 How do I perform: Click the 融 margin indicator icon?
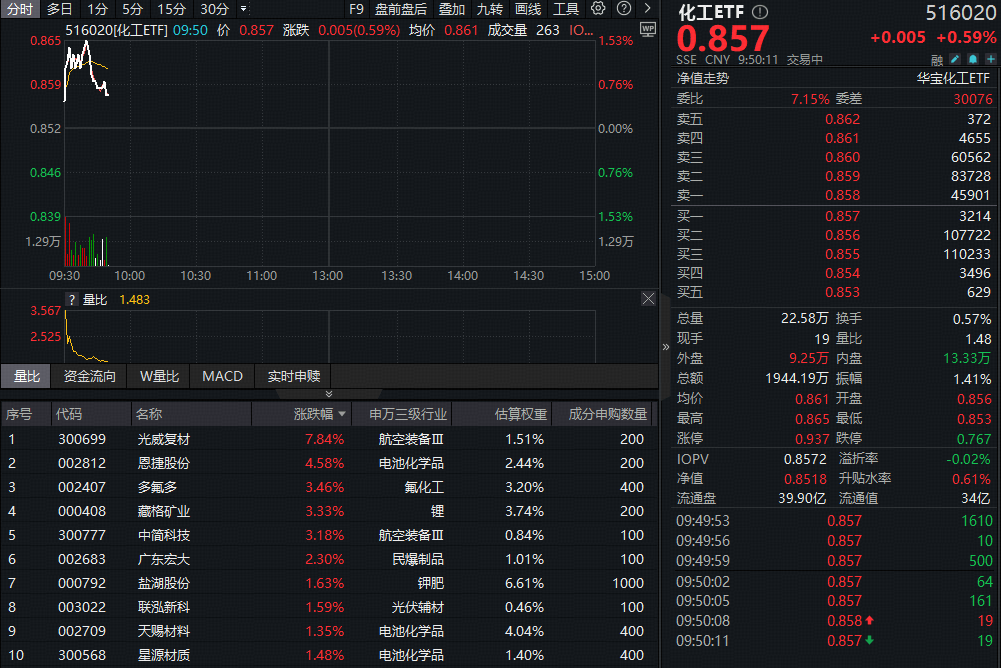[x=937, y=59]
